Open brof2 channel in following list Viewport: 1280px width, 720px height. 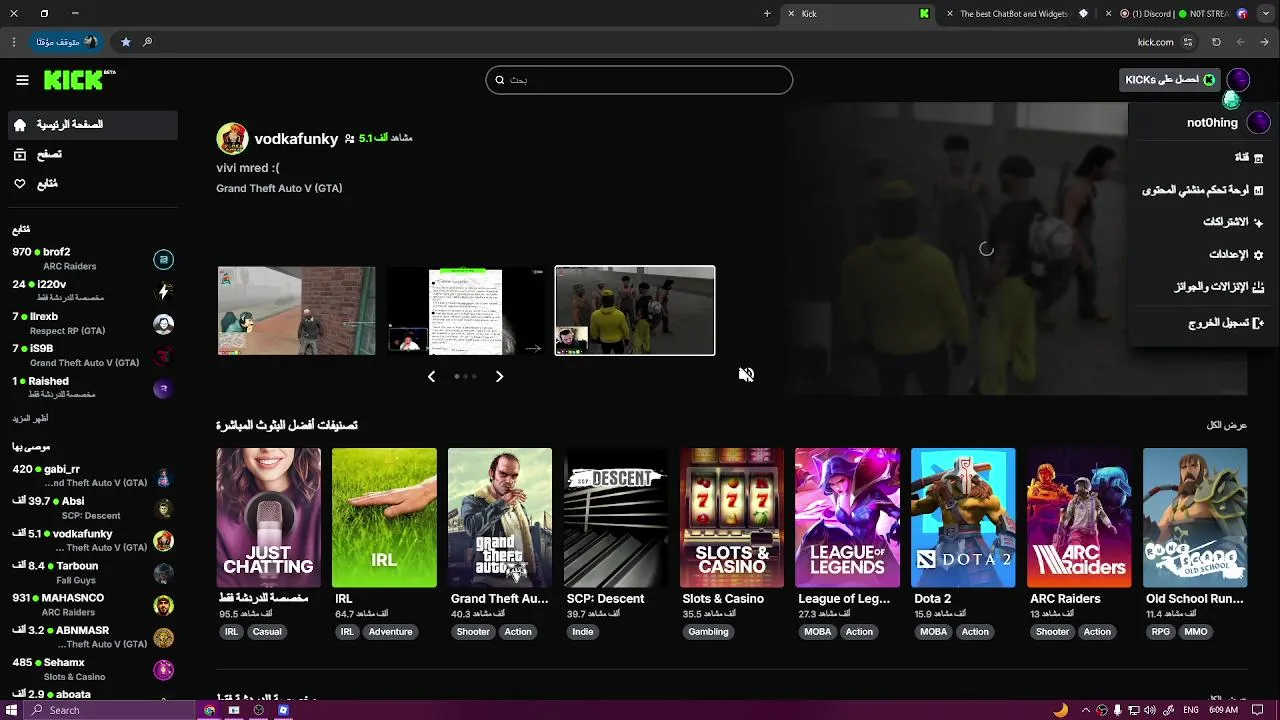pyautogui.click(x=92, y=259)
